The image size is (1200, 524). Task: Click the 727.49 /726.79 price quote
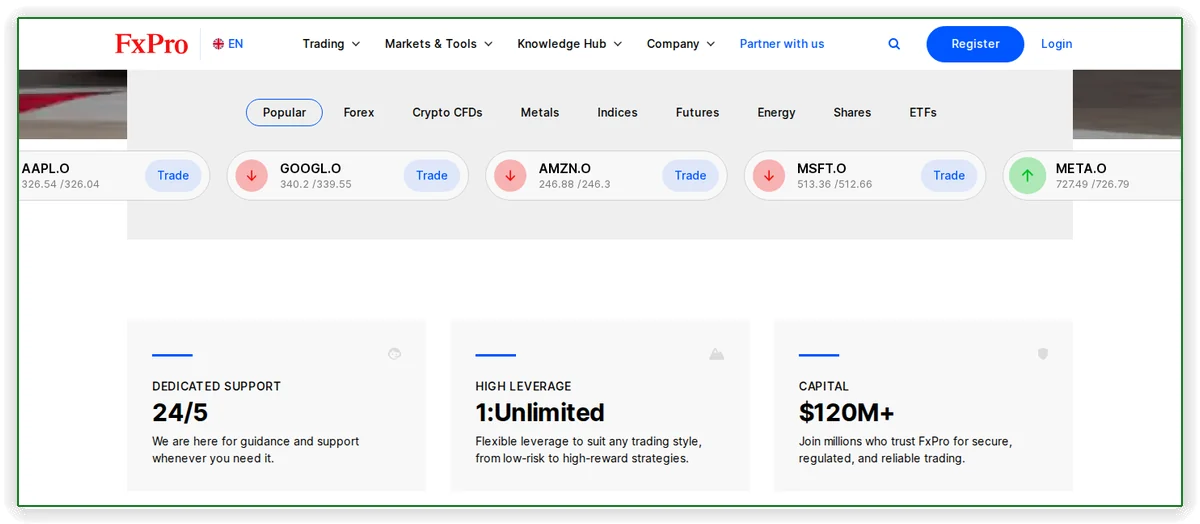point(1093,185)
